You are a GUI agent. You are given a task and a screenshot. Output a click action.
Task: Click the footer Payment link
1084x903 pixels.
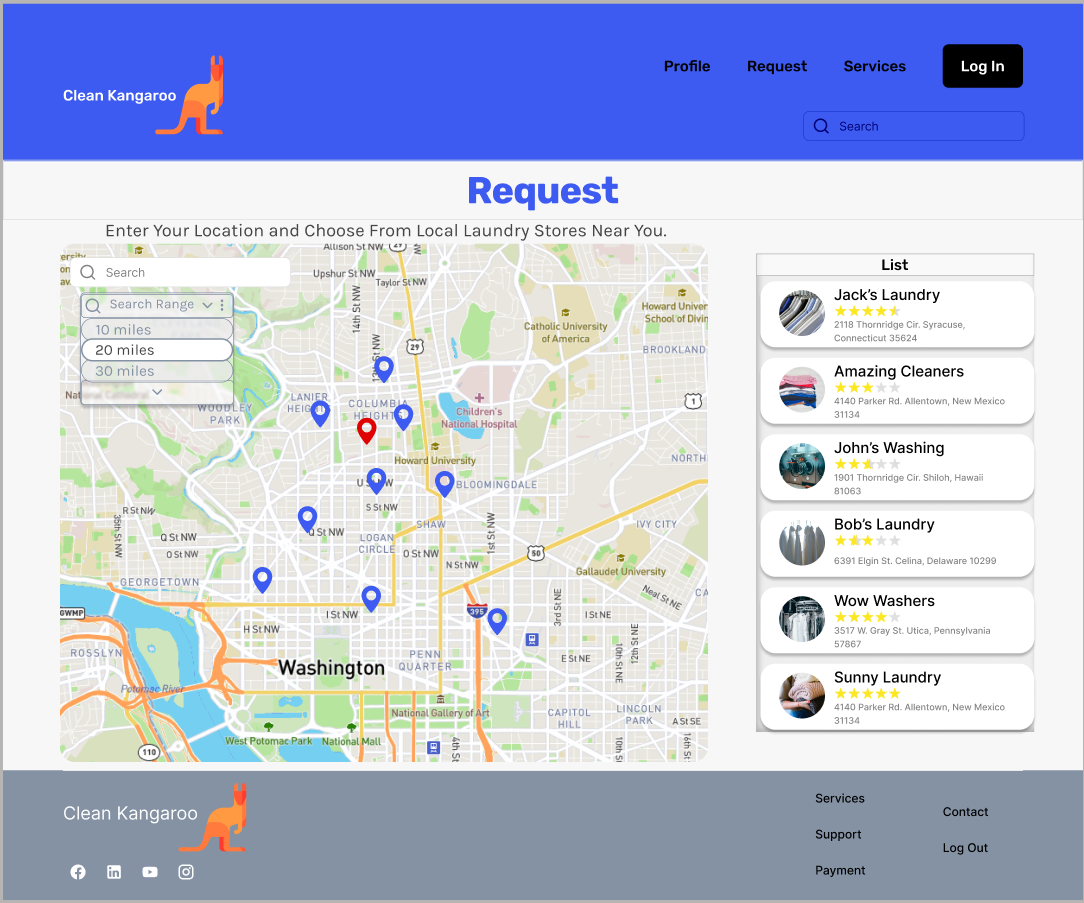(x=840, y=871)
